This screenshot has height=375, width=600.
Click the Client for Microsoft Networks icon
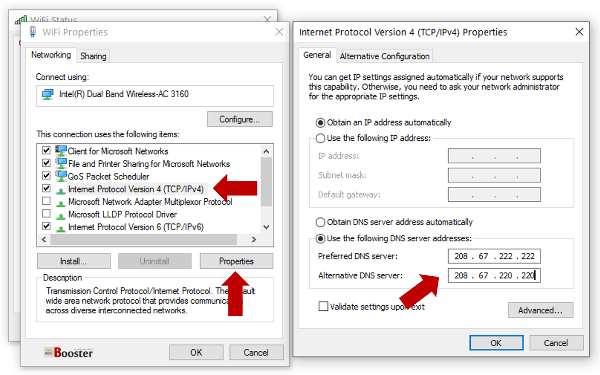pos(61,150)
